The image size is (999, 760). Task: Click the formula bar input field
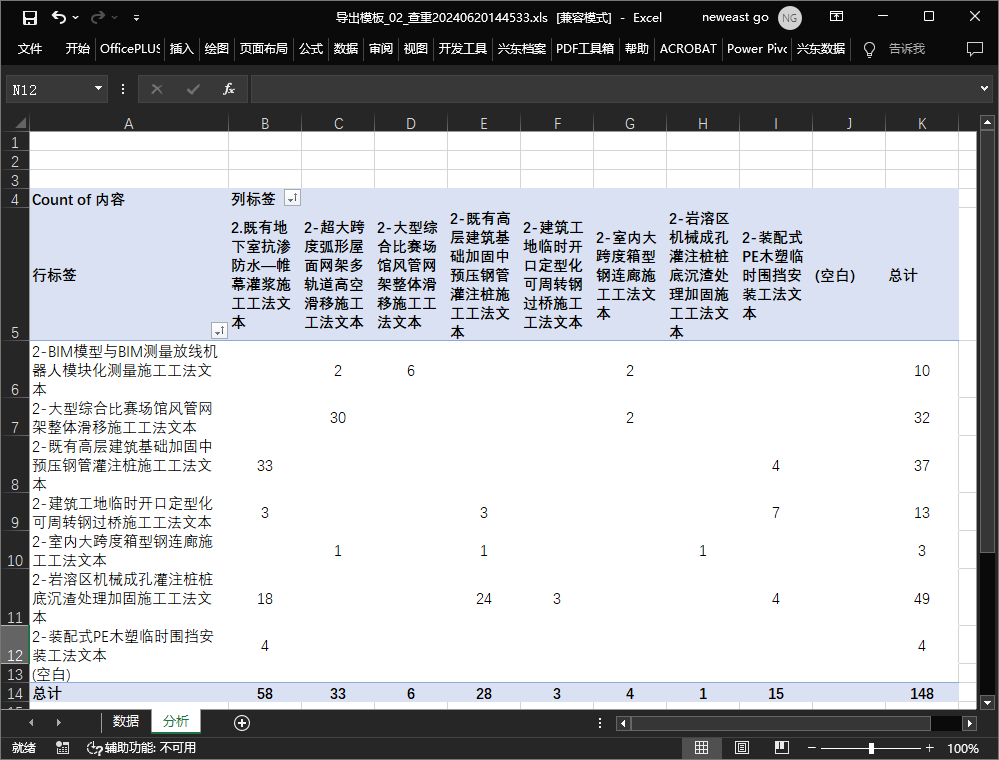point(610,89)
